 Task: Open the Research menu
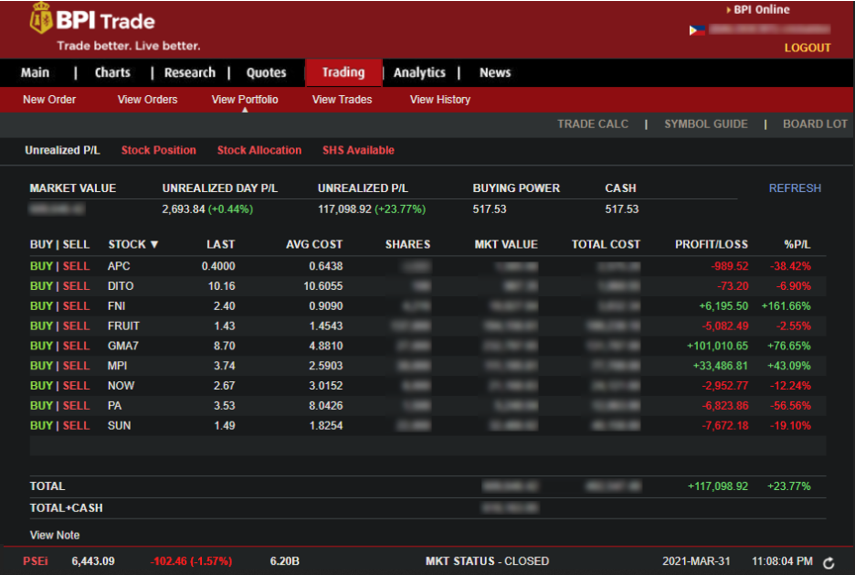pyautogui.click(x=189, y=73)
